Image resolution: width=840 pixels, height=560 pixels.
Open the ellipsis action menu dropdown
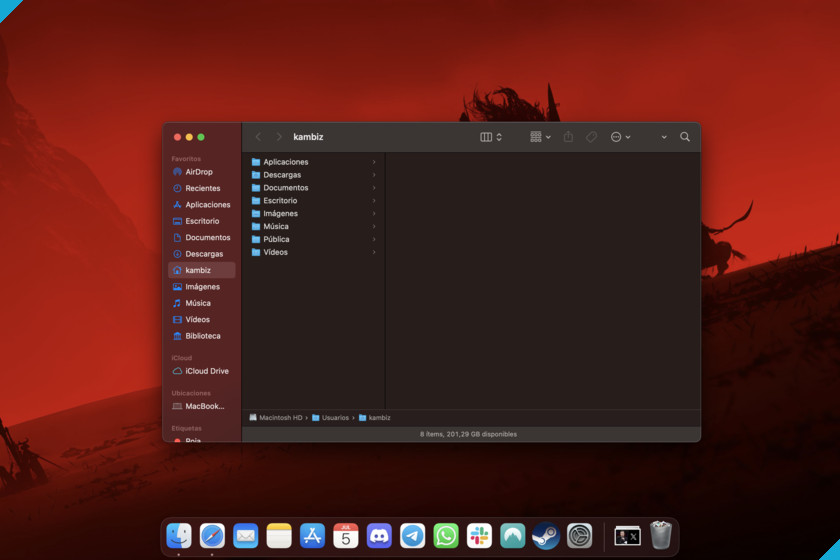coord(620,137)
